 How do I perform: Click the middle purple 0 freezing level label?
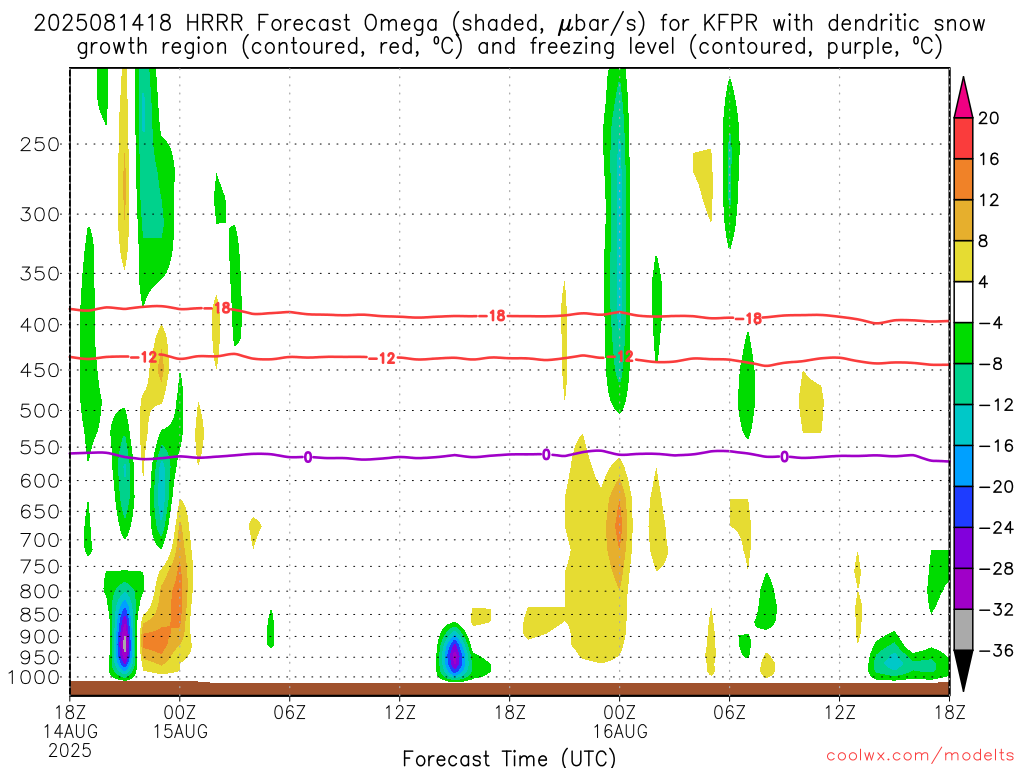coord(546,455)
